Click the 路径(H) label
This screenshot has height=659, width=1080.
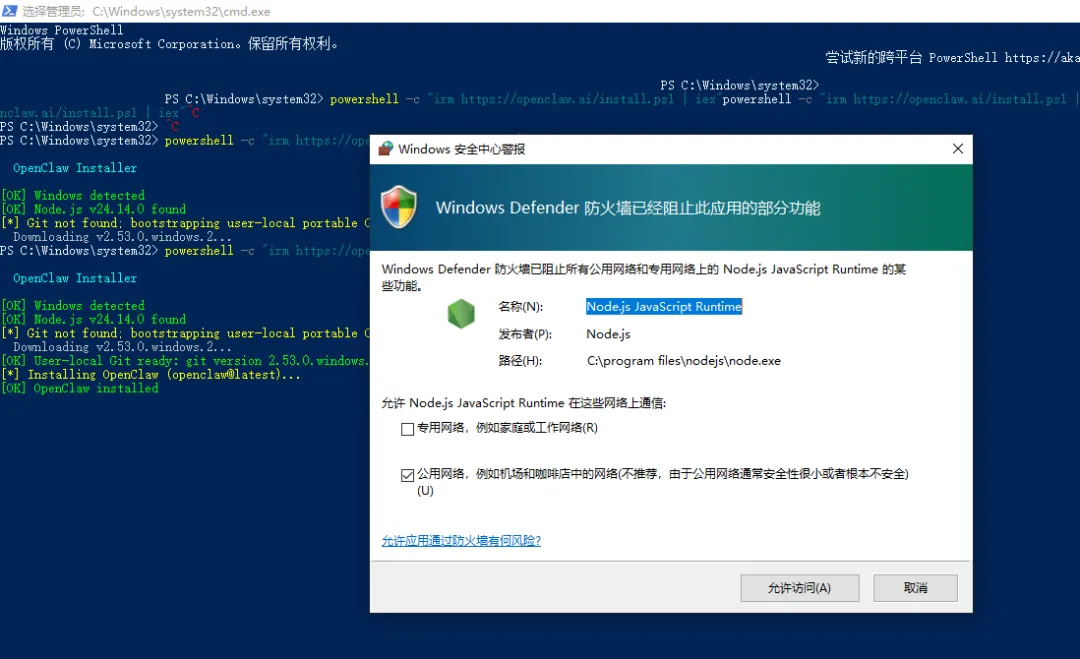520,361
